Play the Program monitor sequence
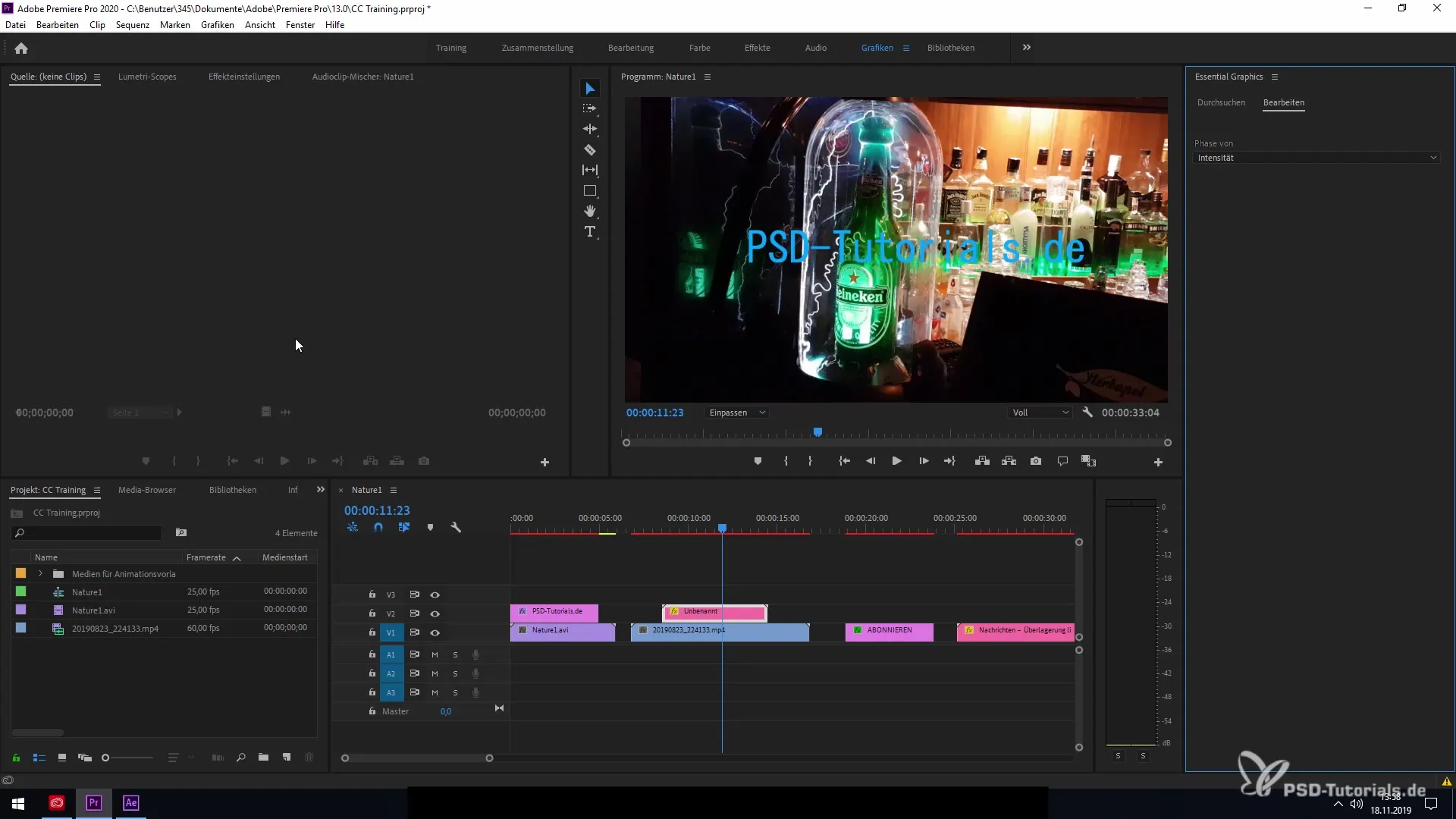The height and width of the screenshot is (819, 1456). coord(896,461)
